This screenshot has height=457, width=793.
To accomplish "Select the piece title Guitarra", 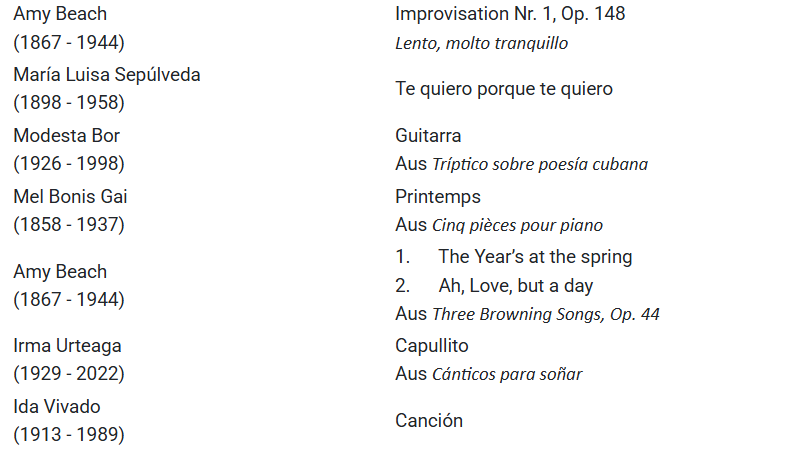I will click(428, 136).
